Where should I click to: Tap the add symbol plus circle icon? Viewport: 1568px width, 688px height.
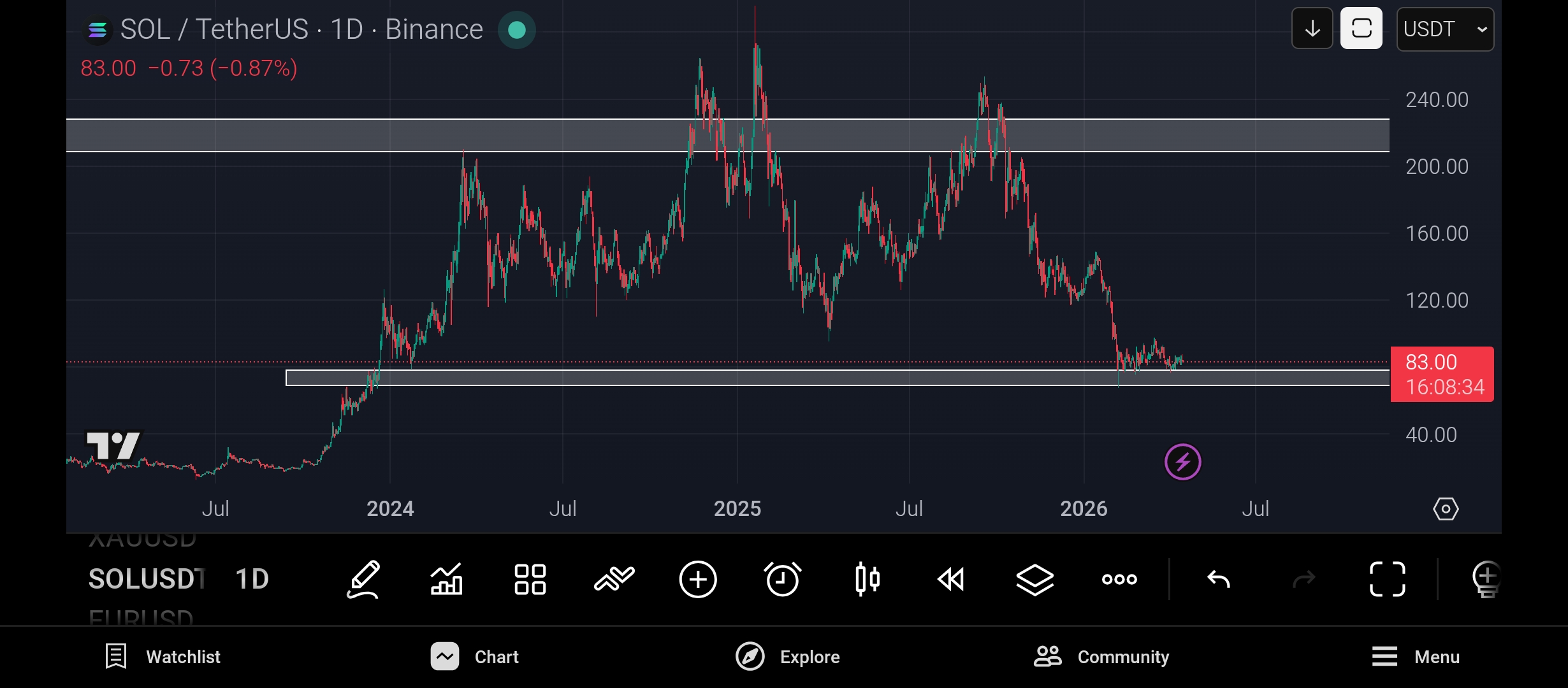[x=698, y=579]
